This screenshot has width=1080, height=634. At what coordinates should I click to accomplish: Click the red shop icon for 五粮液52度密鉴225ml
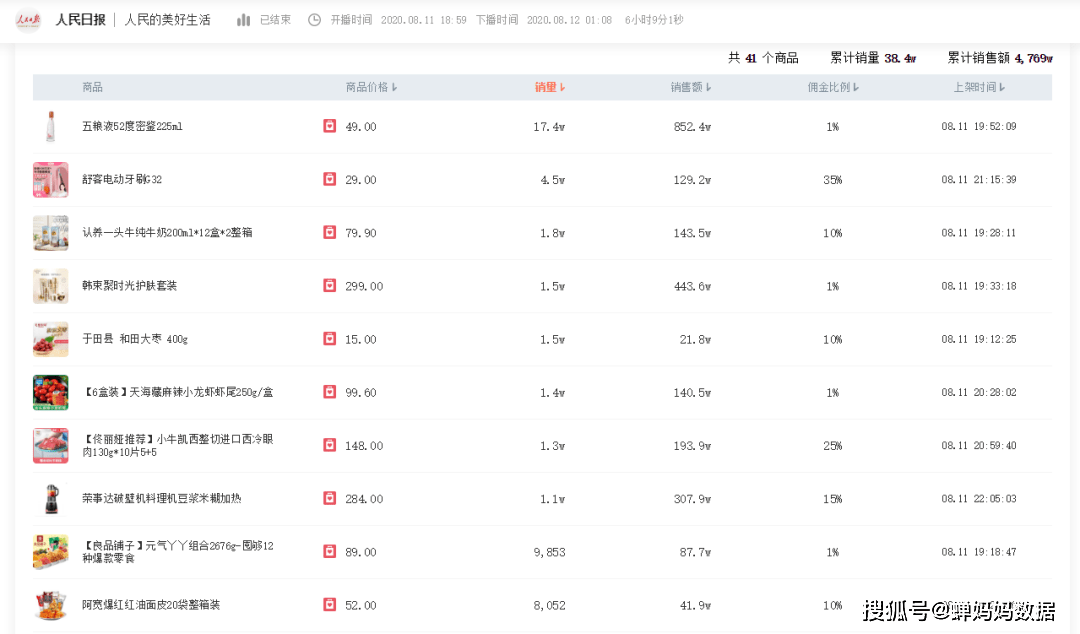(330, 126)
